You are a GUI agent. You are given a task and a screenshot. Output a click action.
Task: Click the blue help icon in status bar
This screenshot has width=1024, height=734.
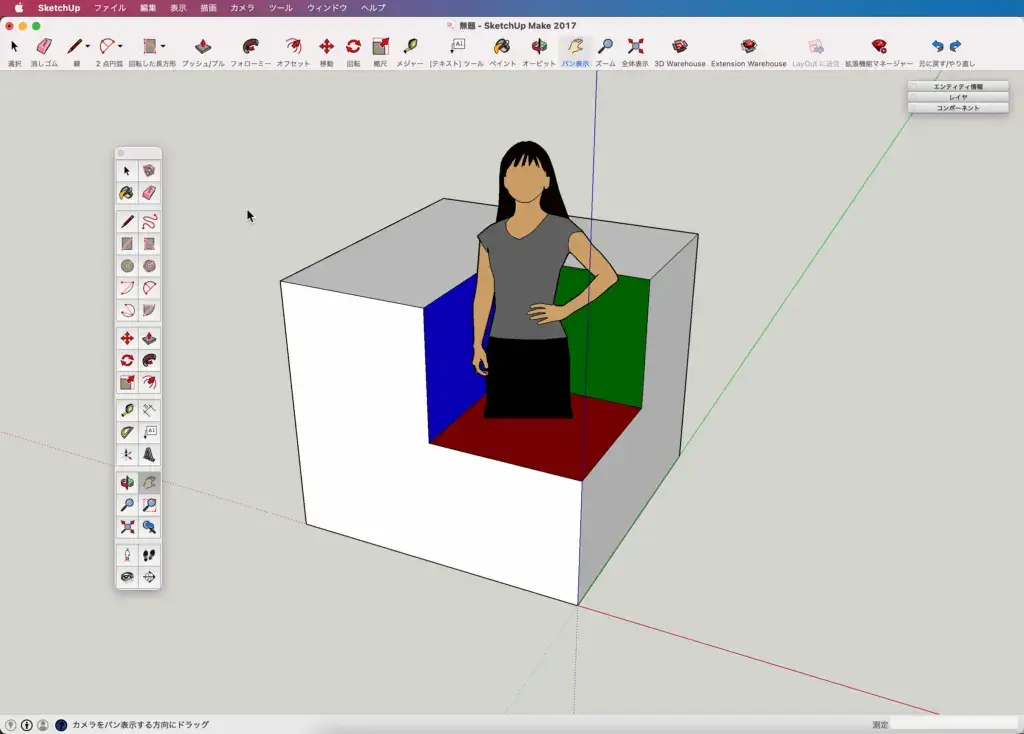pyautogui.click(x=61, y=725)
